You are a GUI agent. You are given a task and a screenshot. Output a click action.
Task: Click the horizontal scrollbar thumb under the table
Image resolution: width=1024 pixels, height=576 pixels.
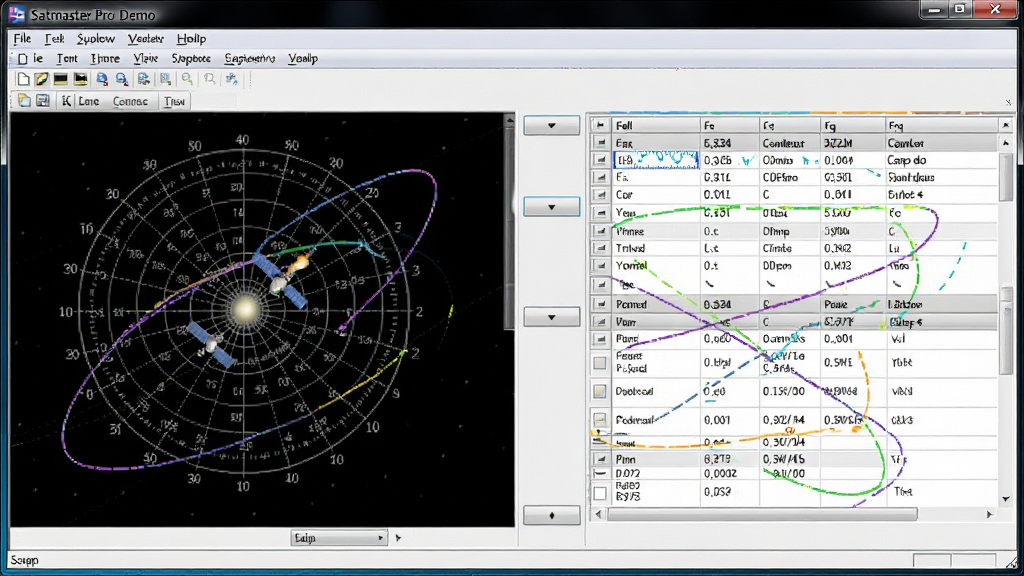[x=762, y=515]
